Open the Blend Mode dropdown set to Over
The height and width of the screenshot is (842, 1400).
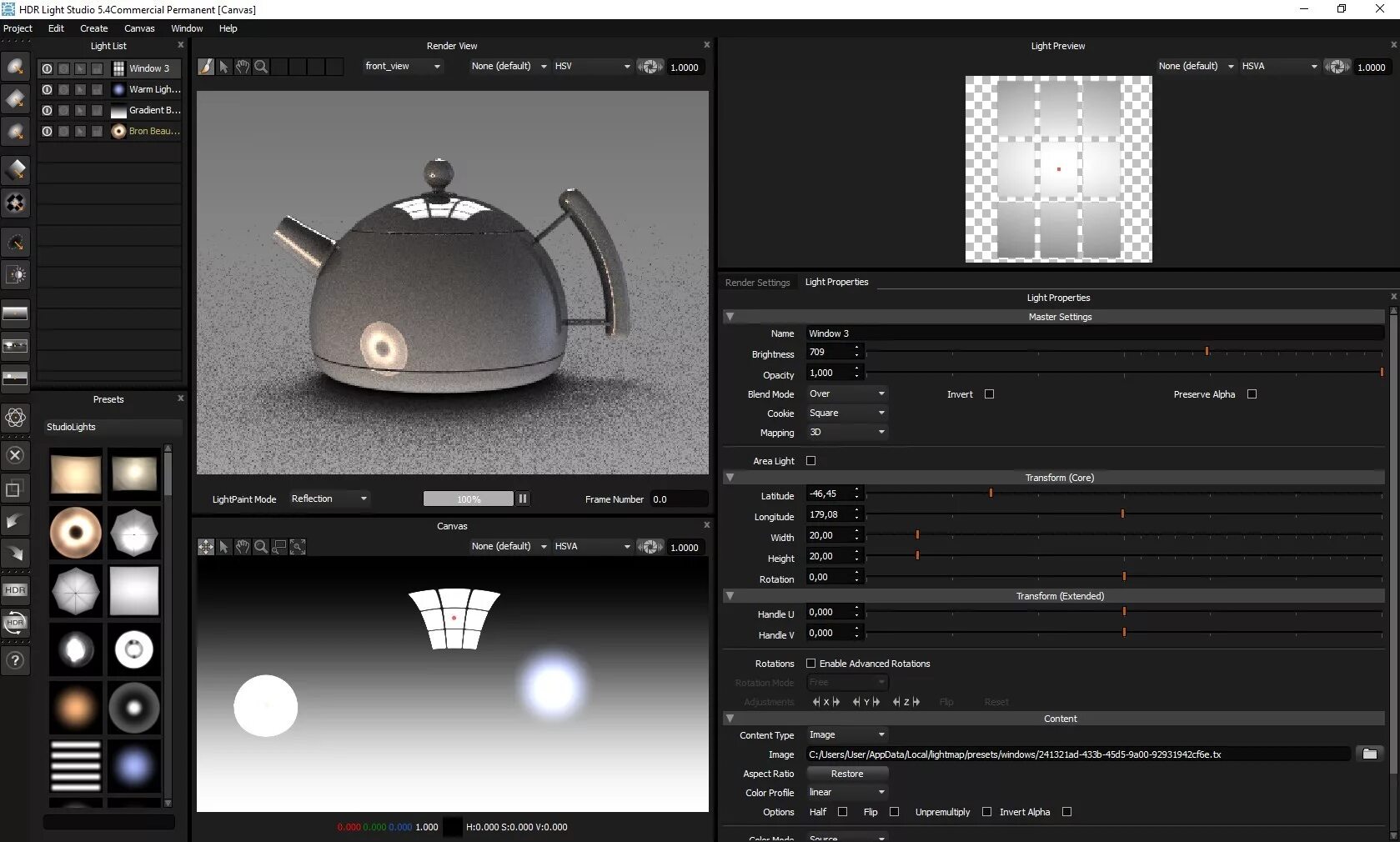coord(846,393)
